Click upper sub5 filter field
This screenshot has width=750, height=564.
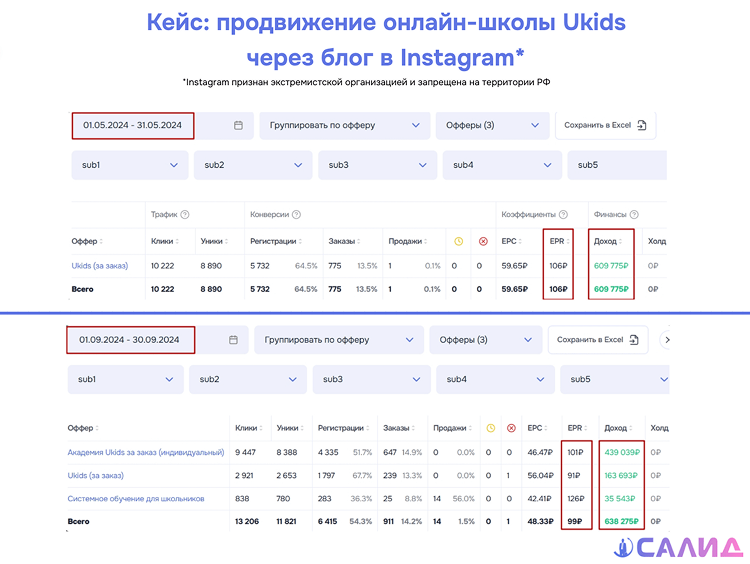617,165
